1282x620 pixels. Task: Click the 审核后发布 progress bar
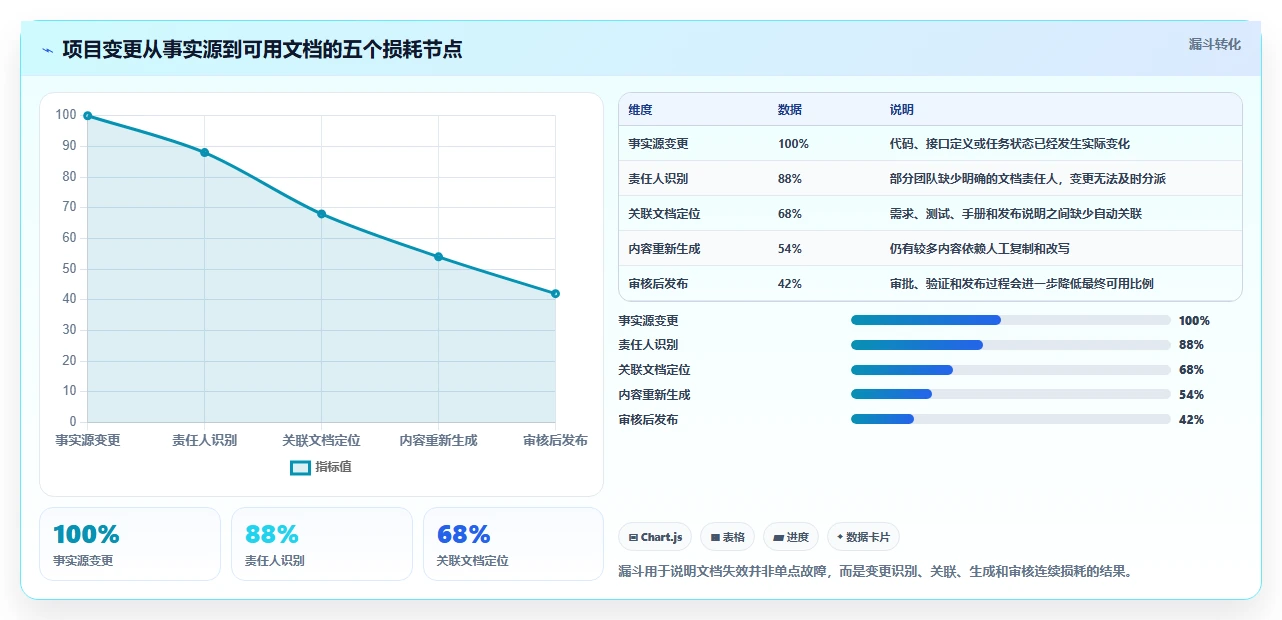(x=1011, y=420)
